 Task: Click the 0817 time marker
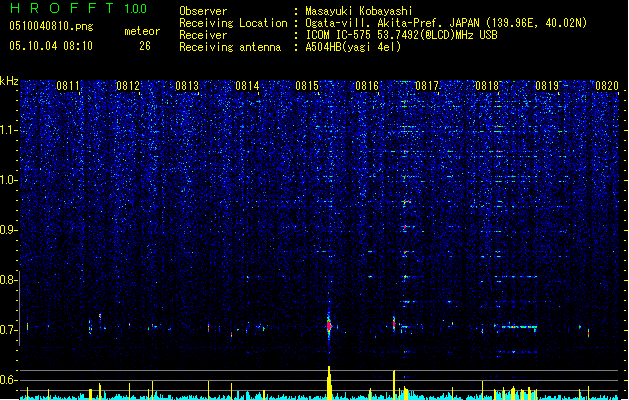click(427, 86)
